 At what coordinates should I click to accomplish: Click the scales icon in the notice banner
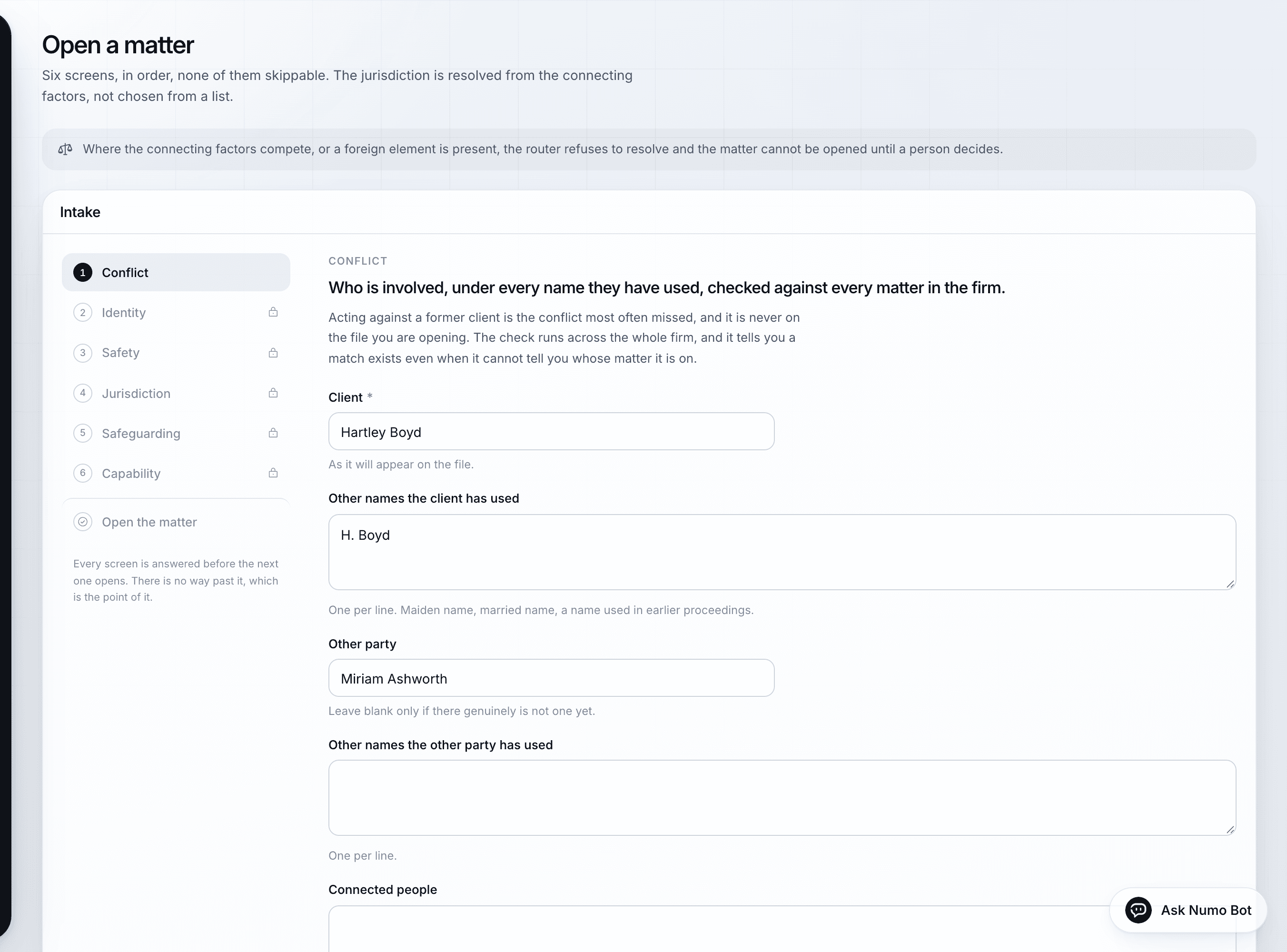point(65,149)
